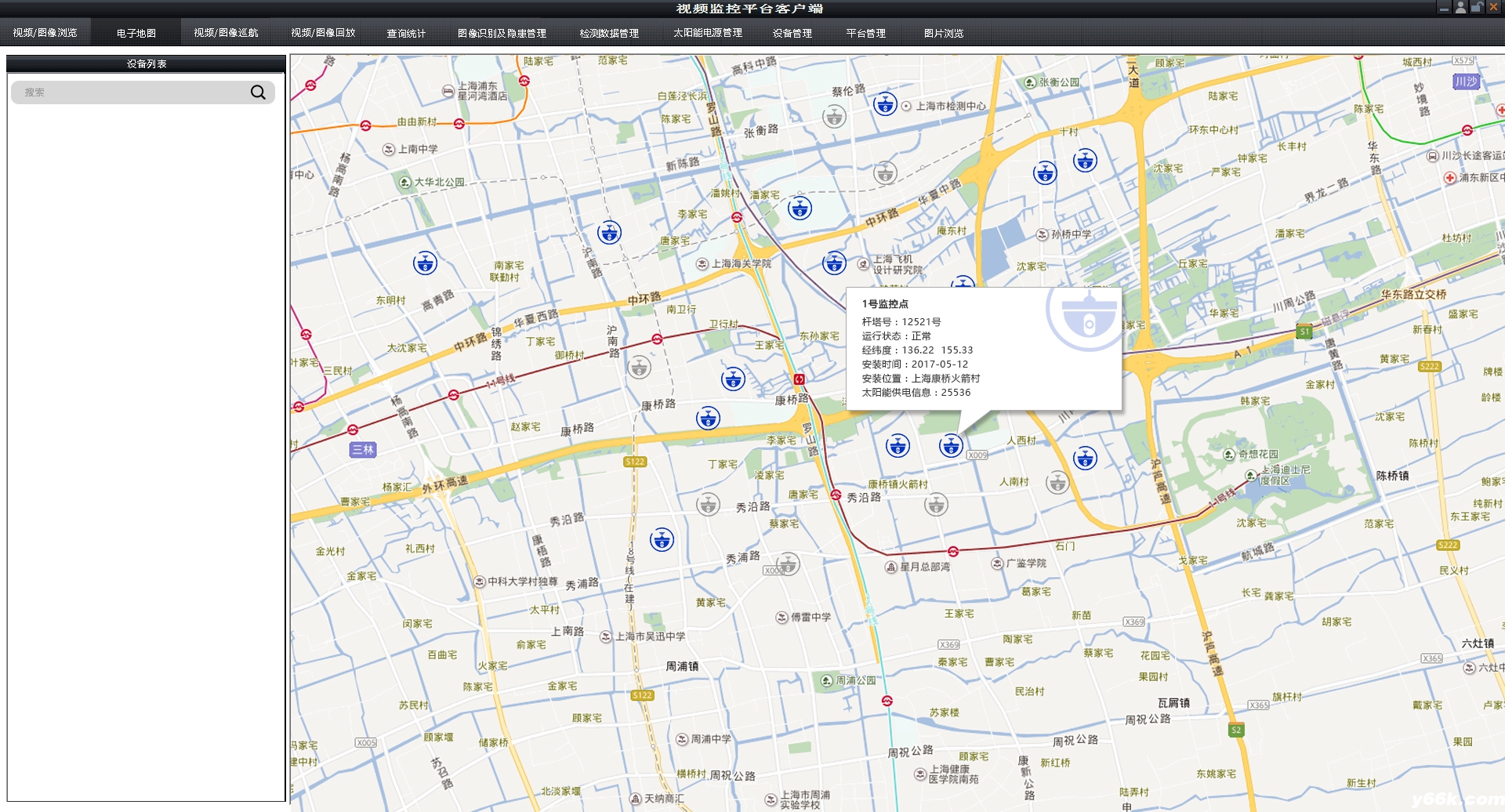Click the 大华北公园 map label

[x=439, y=182]
